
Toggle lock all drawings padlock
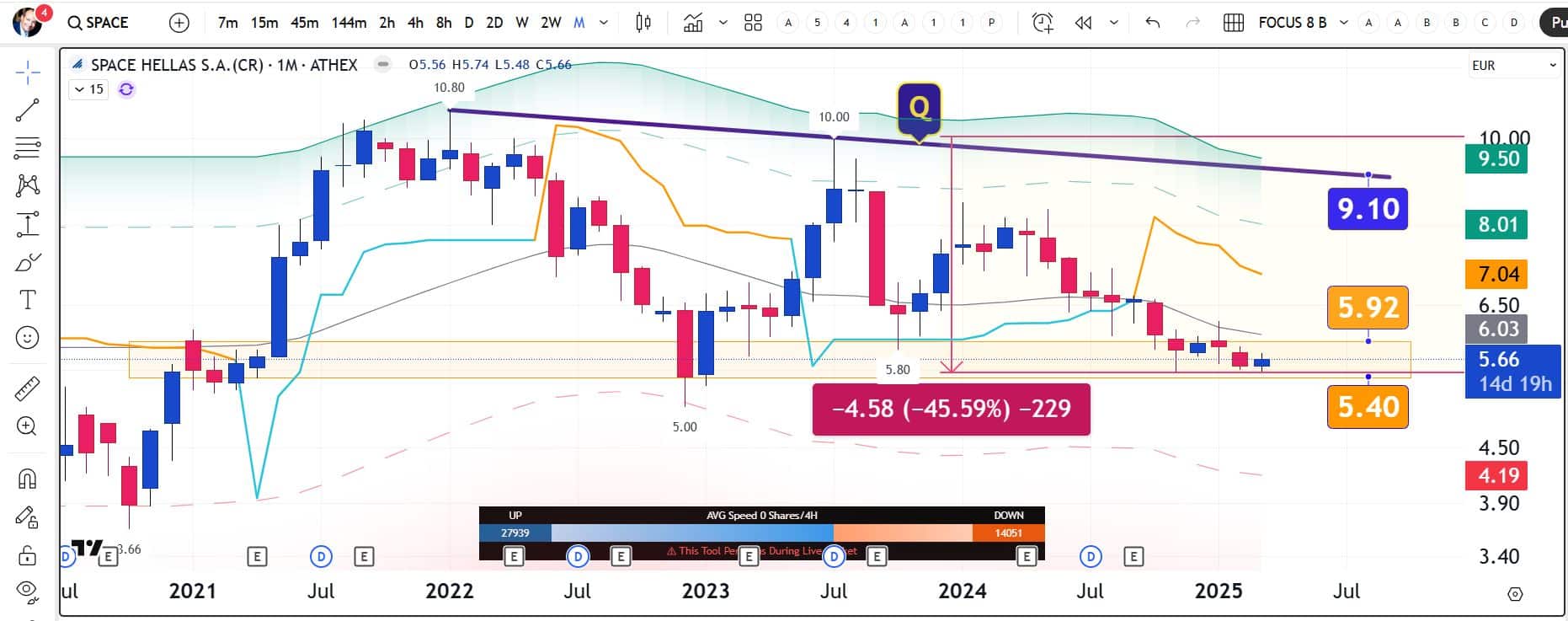(27, 554)
